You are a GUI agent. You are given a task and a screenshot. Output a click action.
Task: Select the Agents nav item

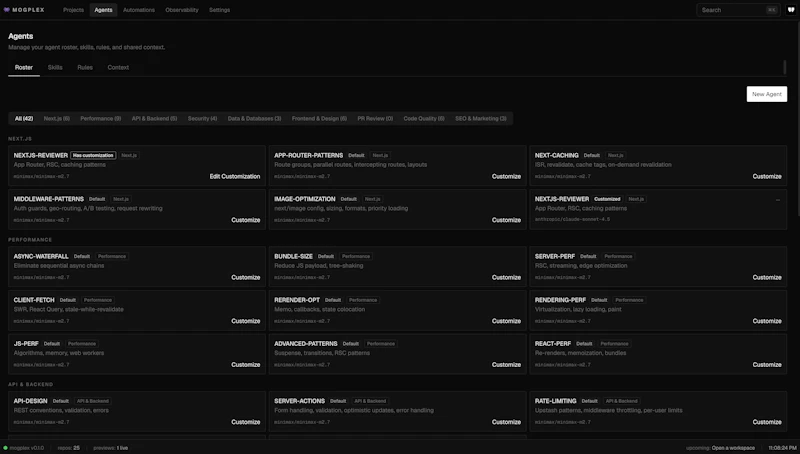pos(103,10)
